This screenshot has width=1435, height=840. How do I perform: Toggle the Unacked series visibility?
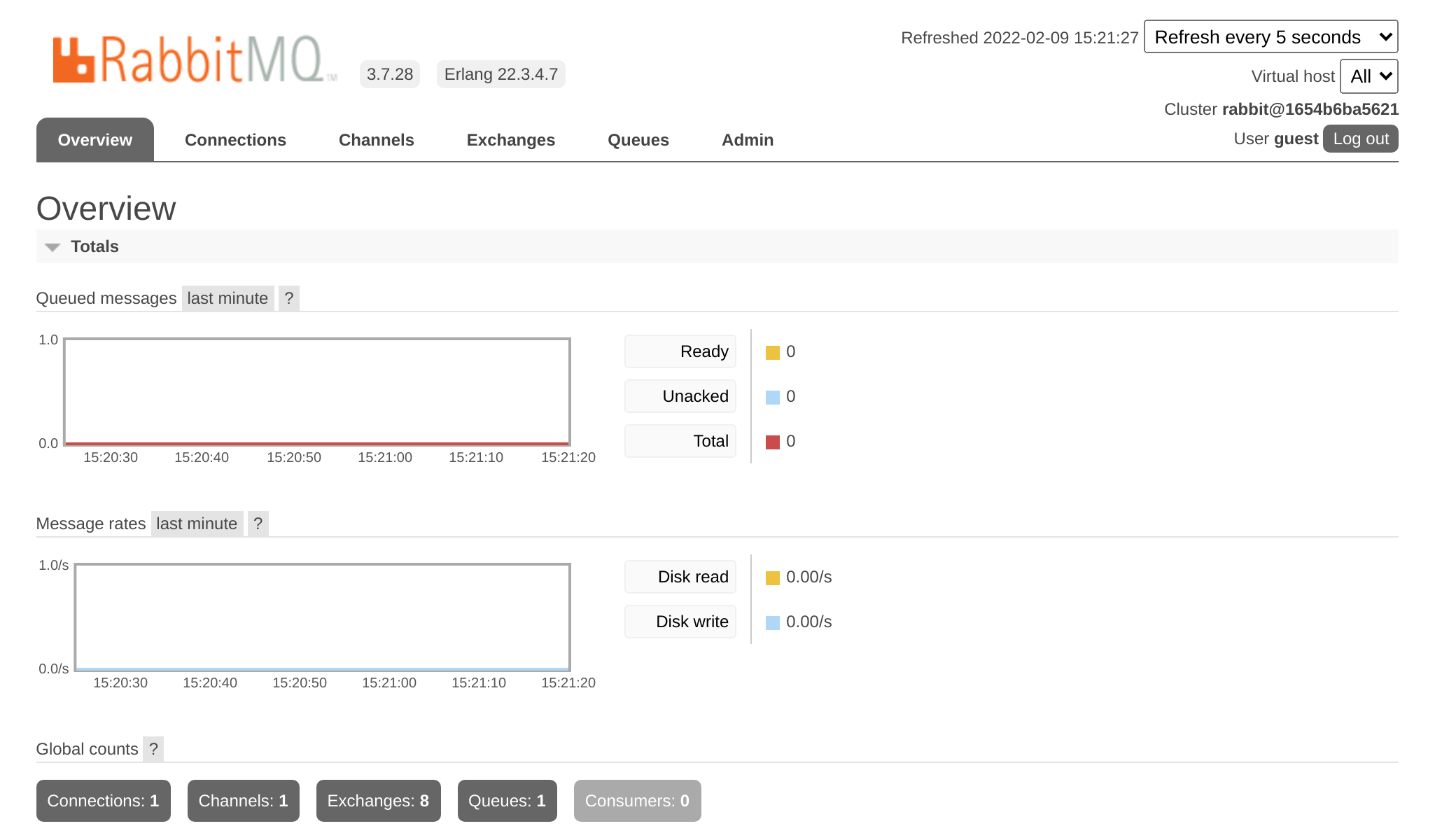pyautogui.click(x=679, y=396)
